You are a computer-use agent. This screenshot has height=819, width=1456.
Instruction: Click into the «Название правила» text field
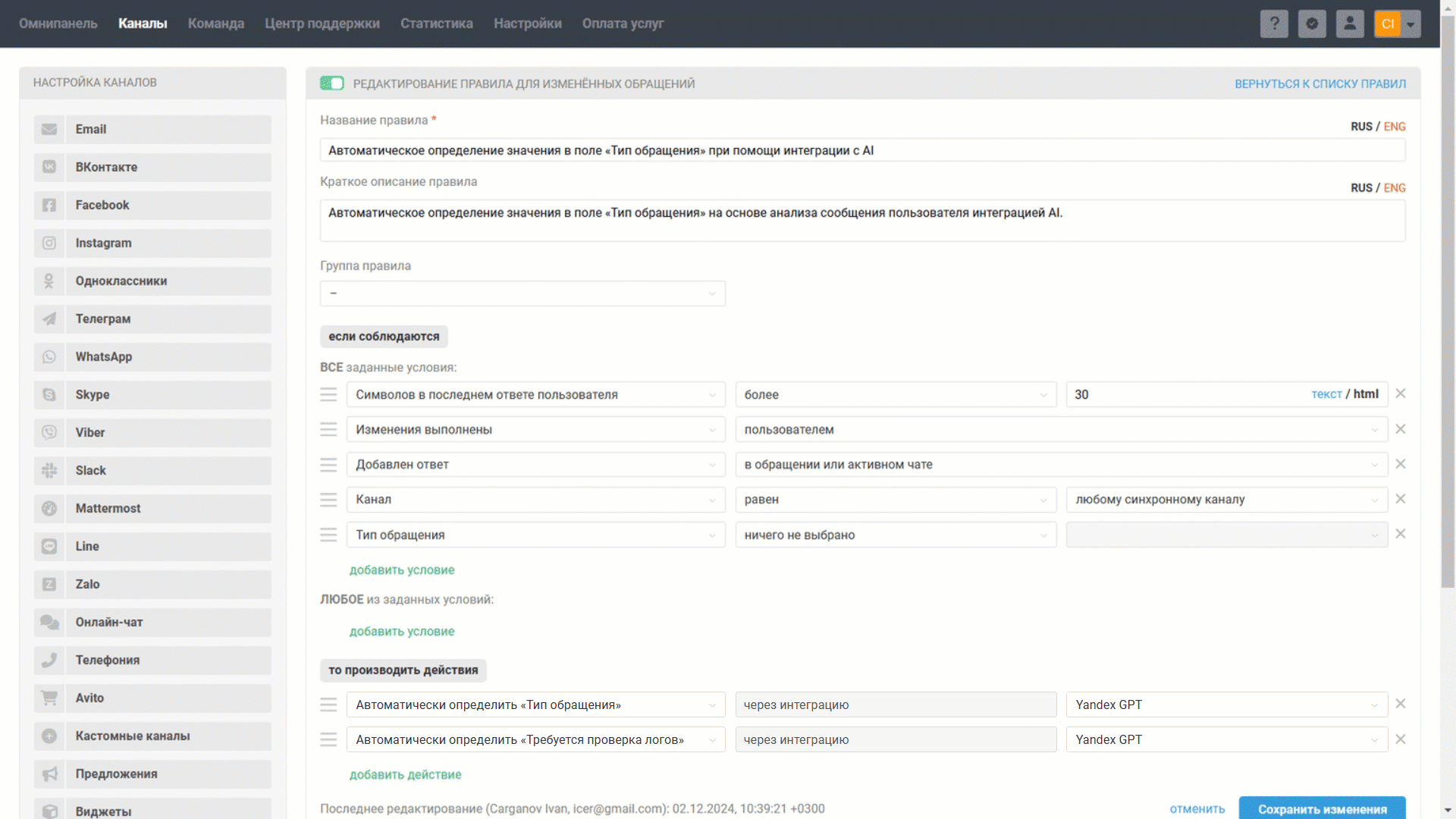click(x=862, y=150)
